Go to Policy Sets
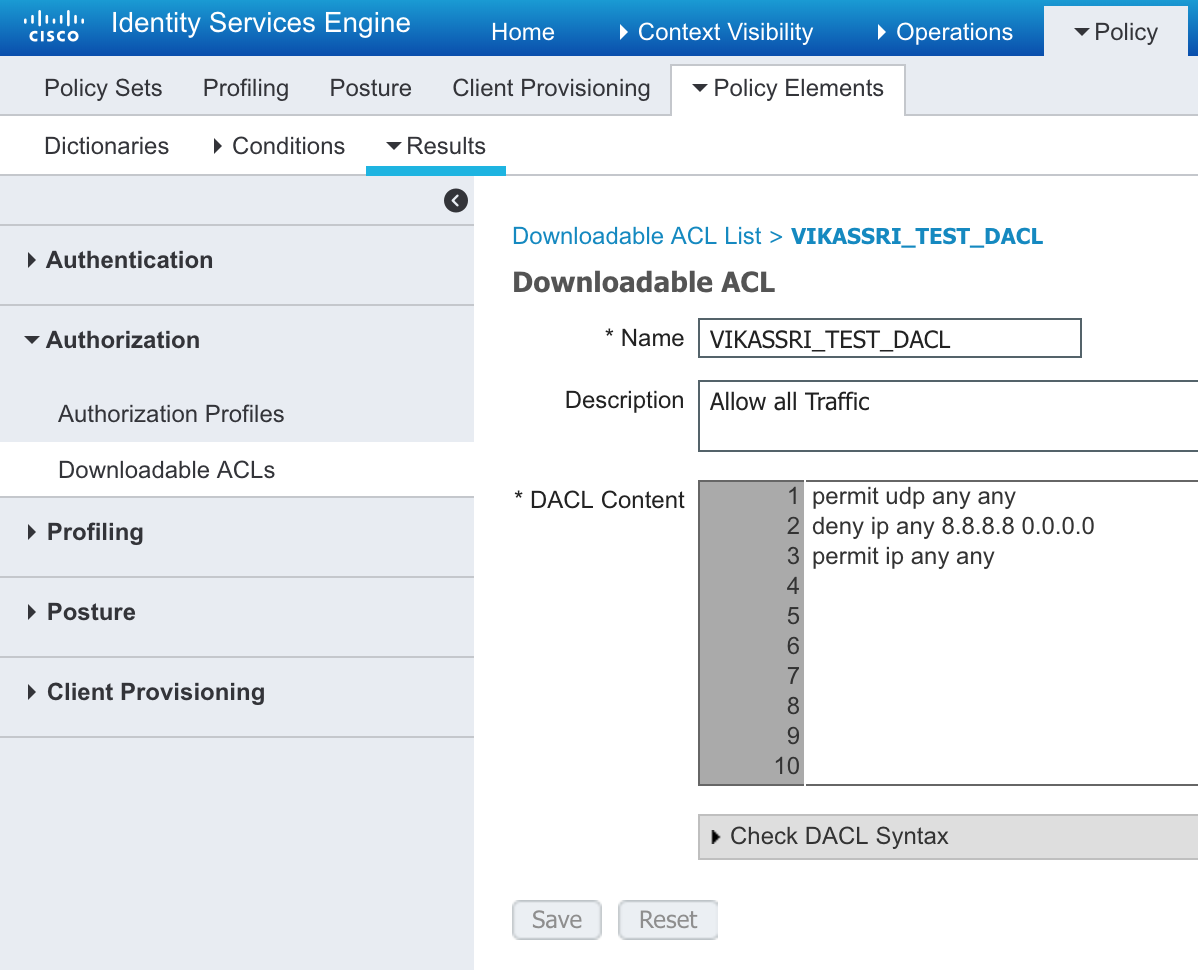Image resolution: width=1198 pixels, height=970 pixels. tap(103, 88)
